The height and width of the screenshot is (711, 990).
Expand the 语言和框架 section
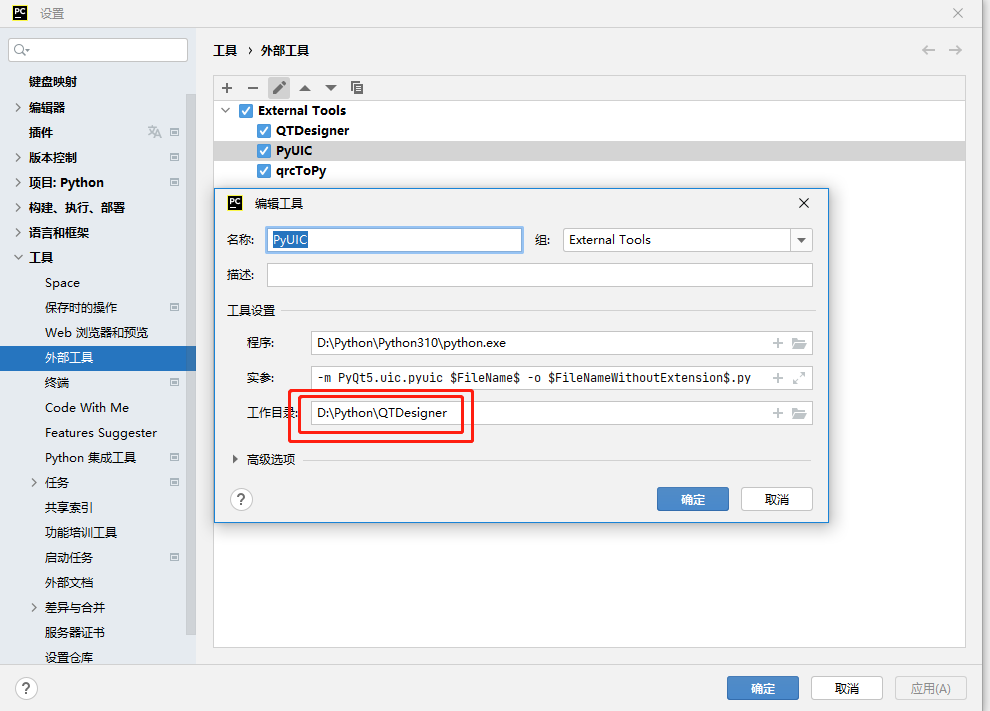coord(18,232)
